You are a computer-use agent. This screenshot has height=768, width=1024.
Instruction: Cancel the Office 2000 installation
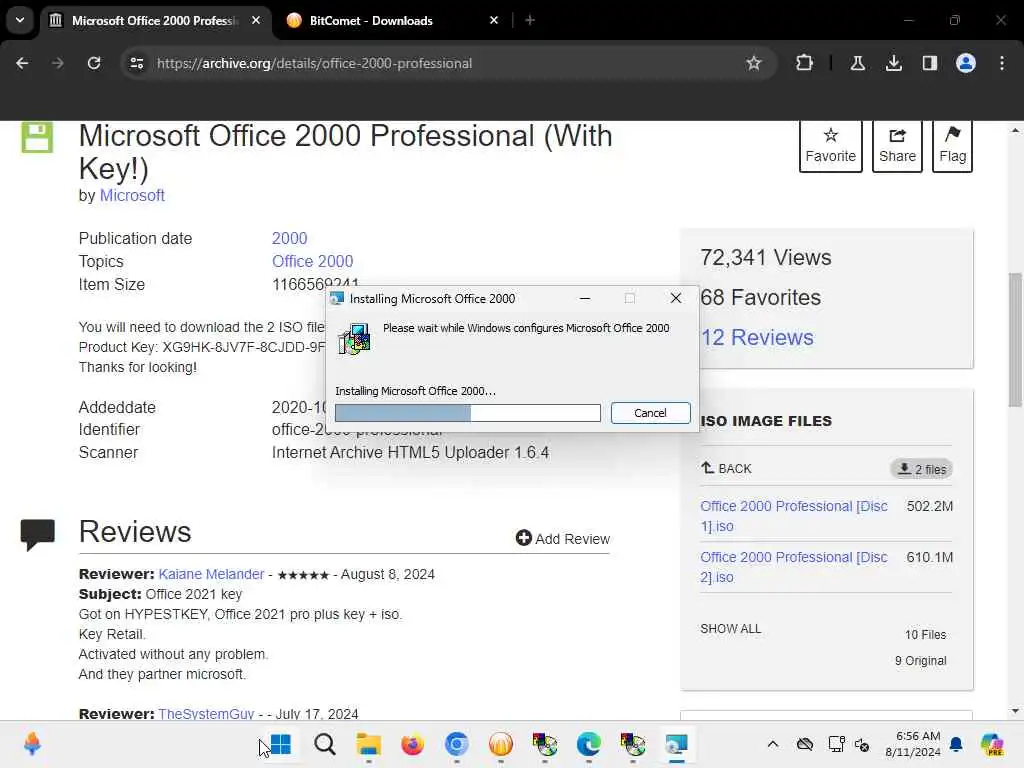click(x=650, y=413)
